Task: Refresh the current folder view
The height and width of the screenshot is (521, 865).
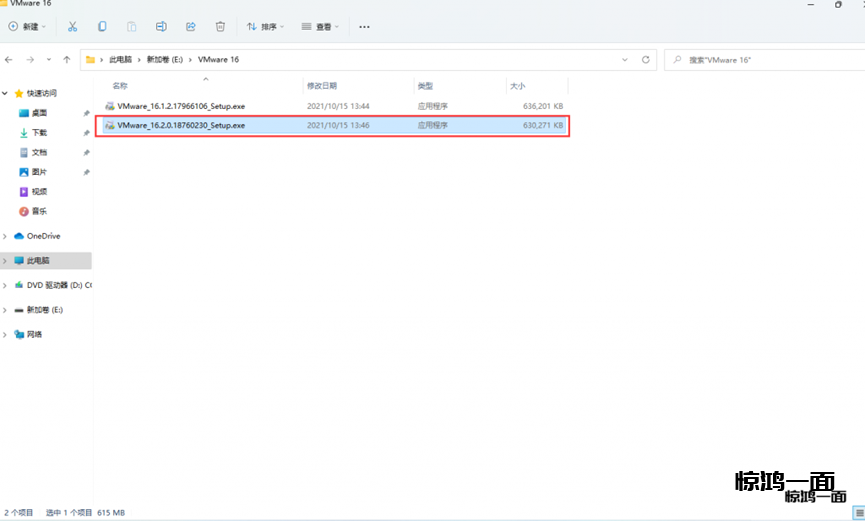Action: [x=646, y=60]
